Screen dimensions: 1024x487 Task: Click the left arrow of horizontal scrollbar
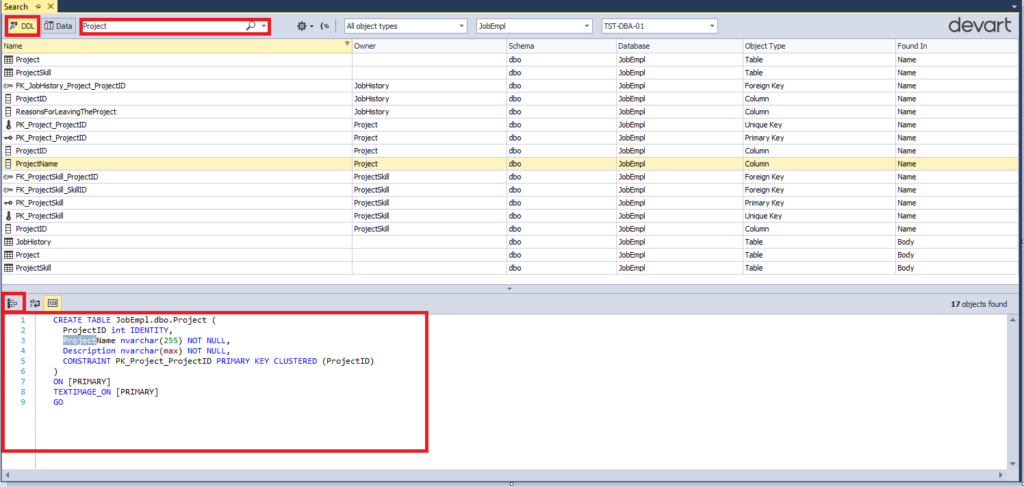tap(7, 474)
